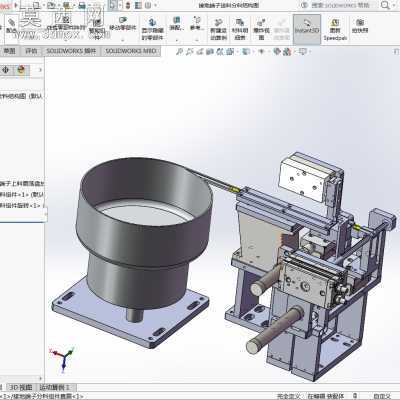The width and height of the screenshot is (400, 400).
Task: Expand the Assembly Features dropdown arrow
Action: [x=177, y=40]
